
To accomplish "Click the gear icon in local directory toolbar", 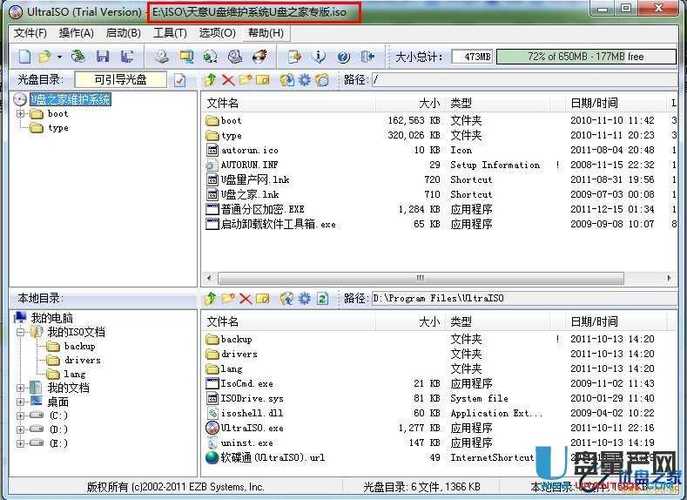I will coord(305,298).
